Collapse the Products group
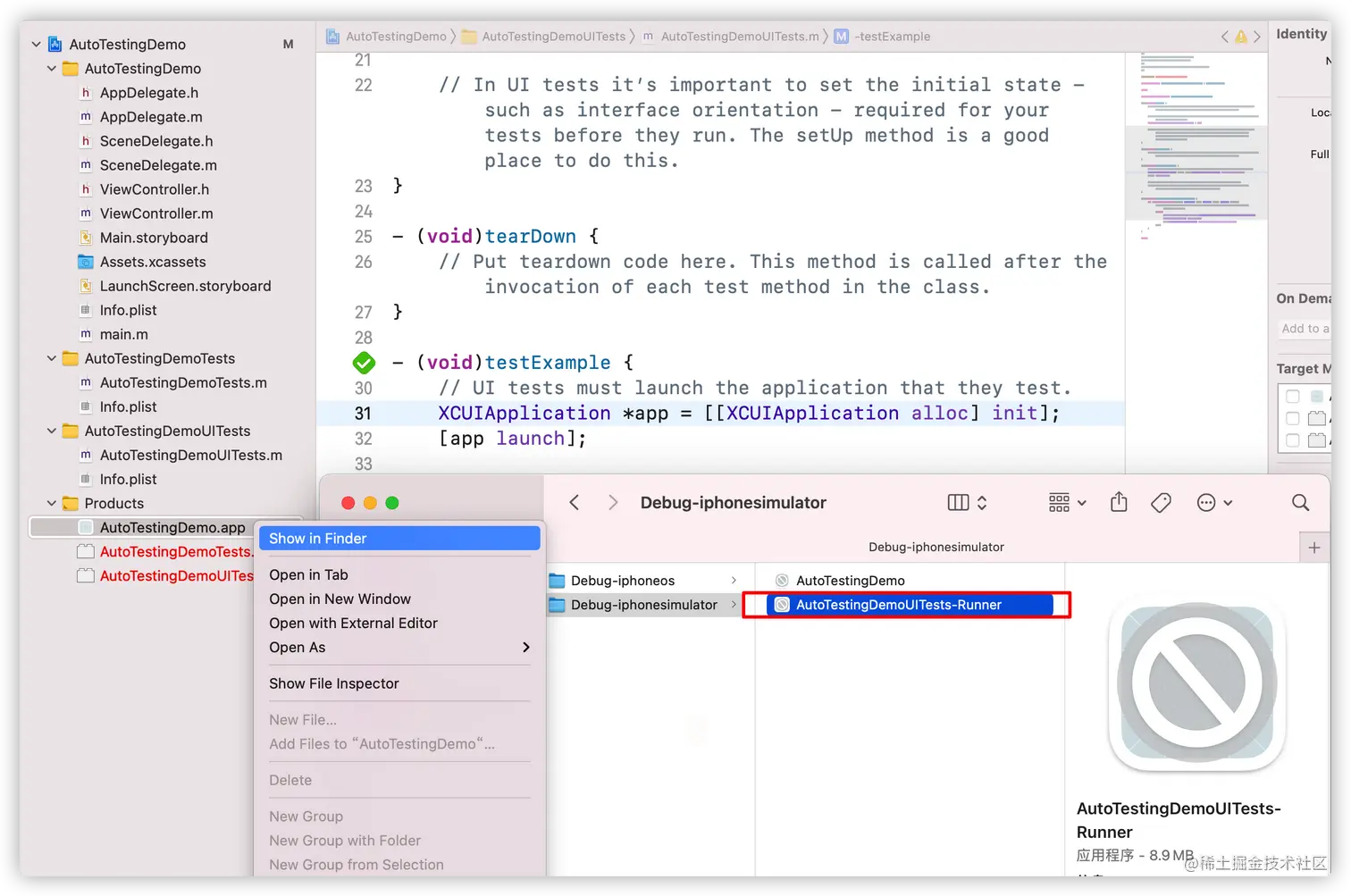1351x896 pixels. click(51, 503)
